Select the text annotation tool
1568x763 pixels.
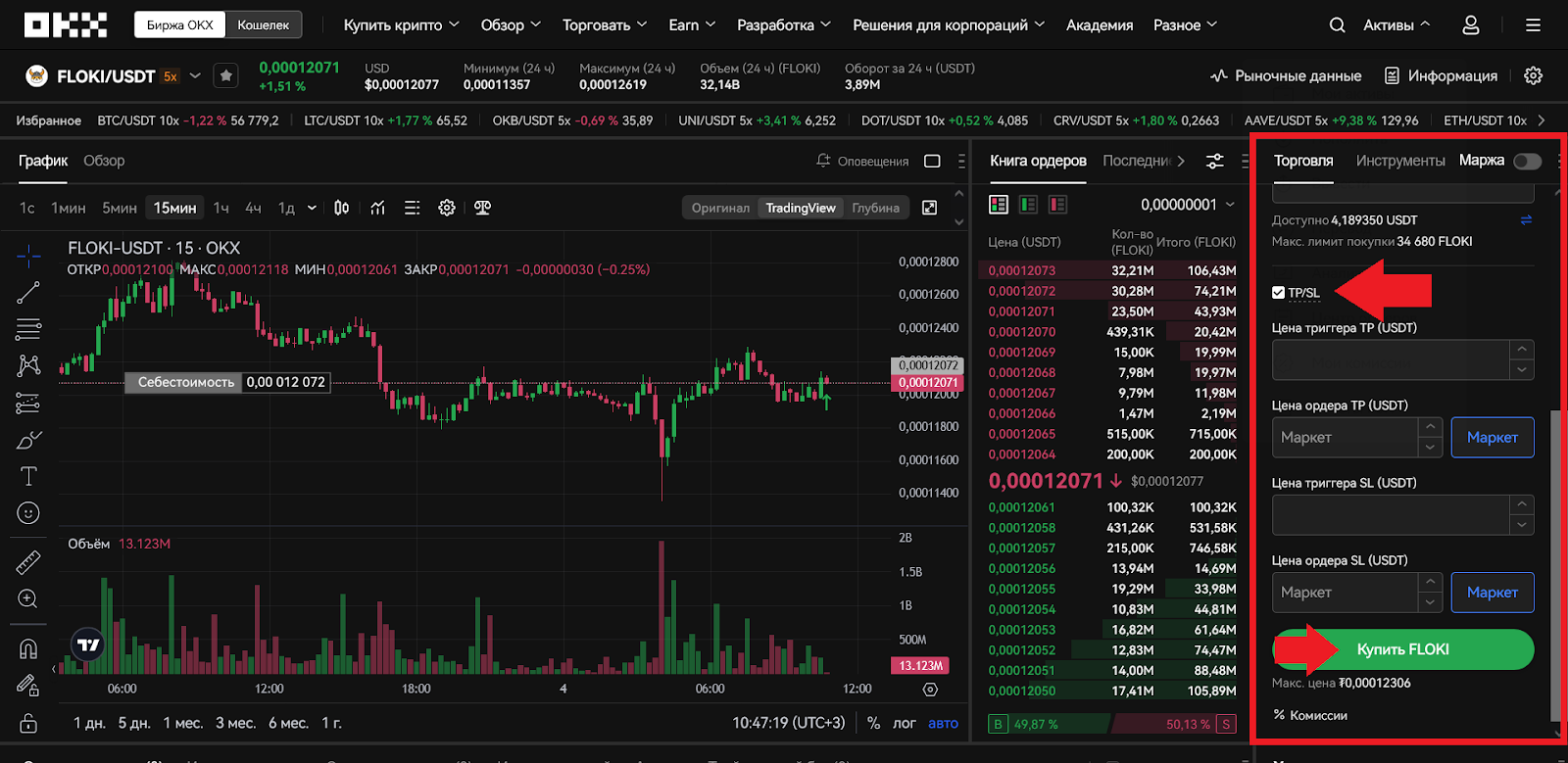(28, 476)
